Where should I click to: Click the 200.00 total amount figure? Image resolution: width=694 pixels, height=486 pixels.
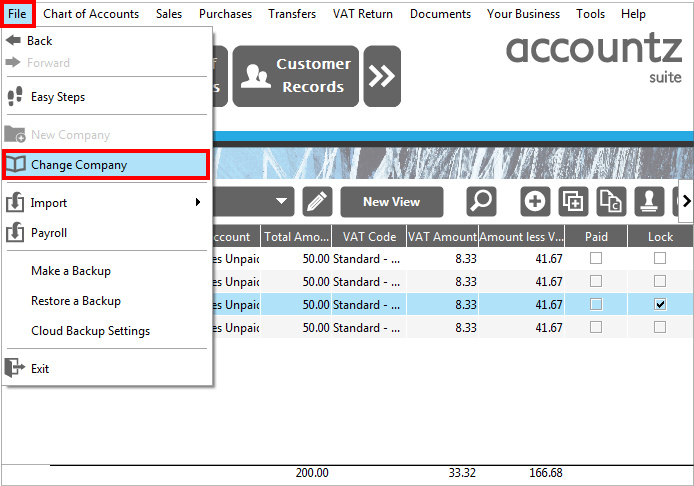[x=312, y=473]
